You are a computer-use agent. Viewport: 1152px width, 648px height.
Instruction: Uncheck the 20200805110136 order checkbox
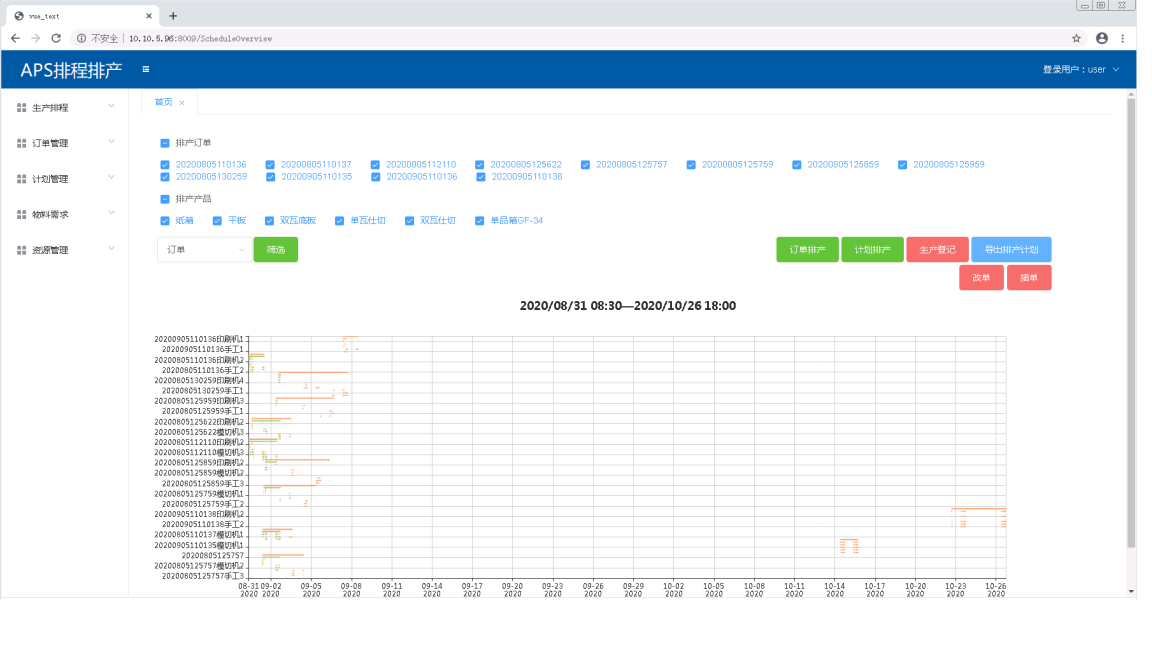click(165, 164)
